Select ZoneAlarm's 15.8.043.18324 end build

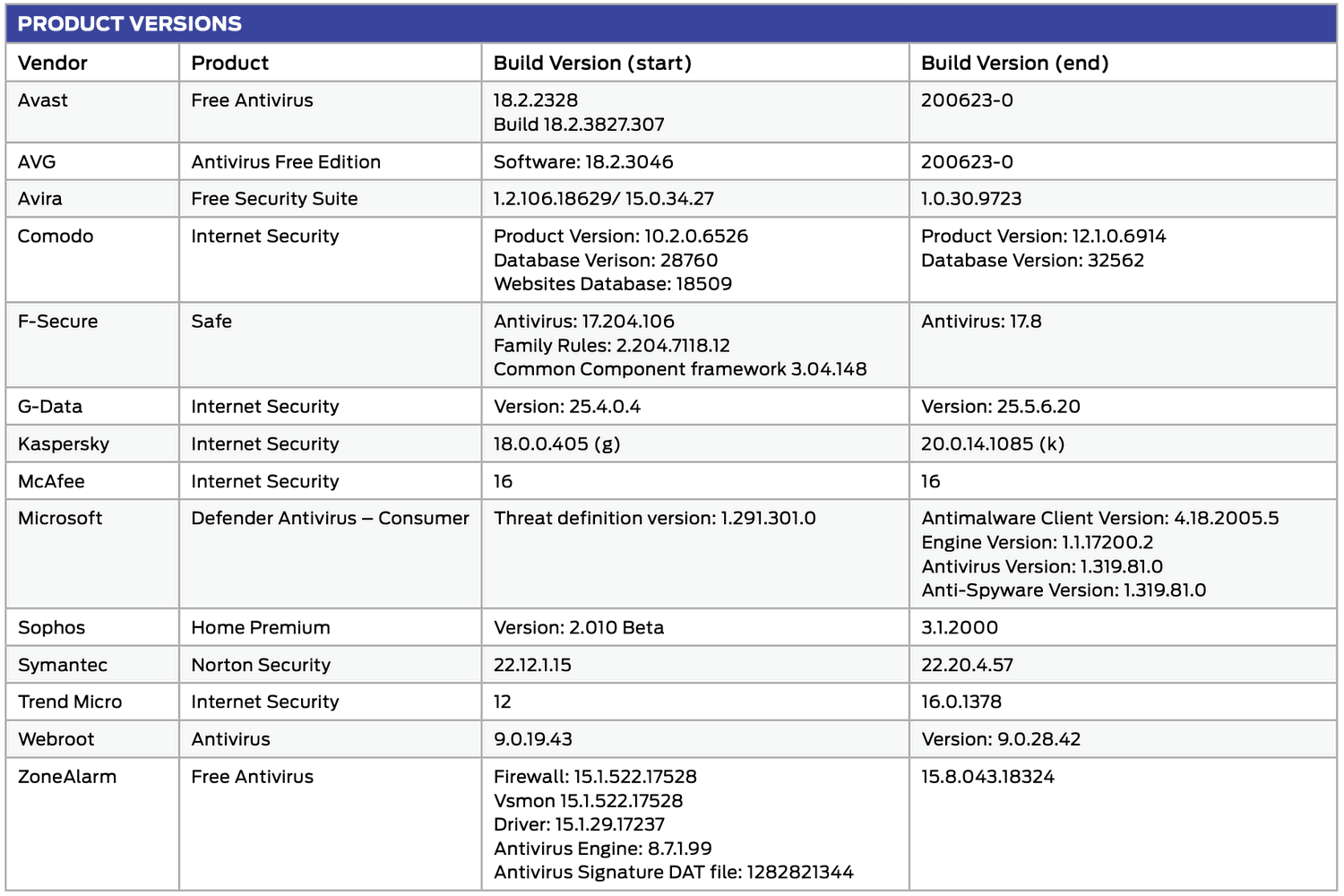pos(987,777)
